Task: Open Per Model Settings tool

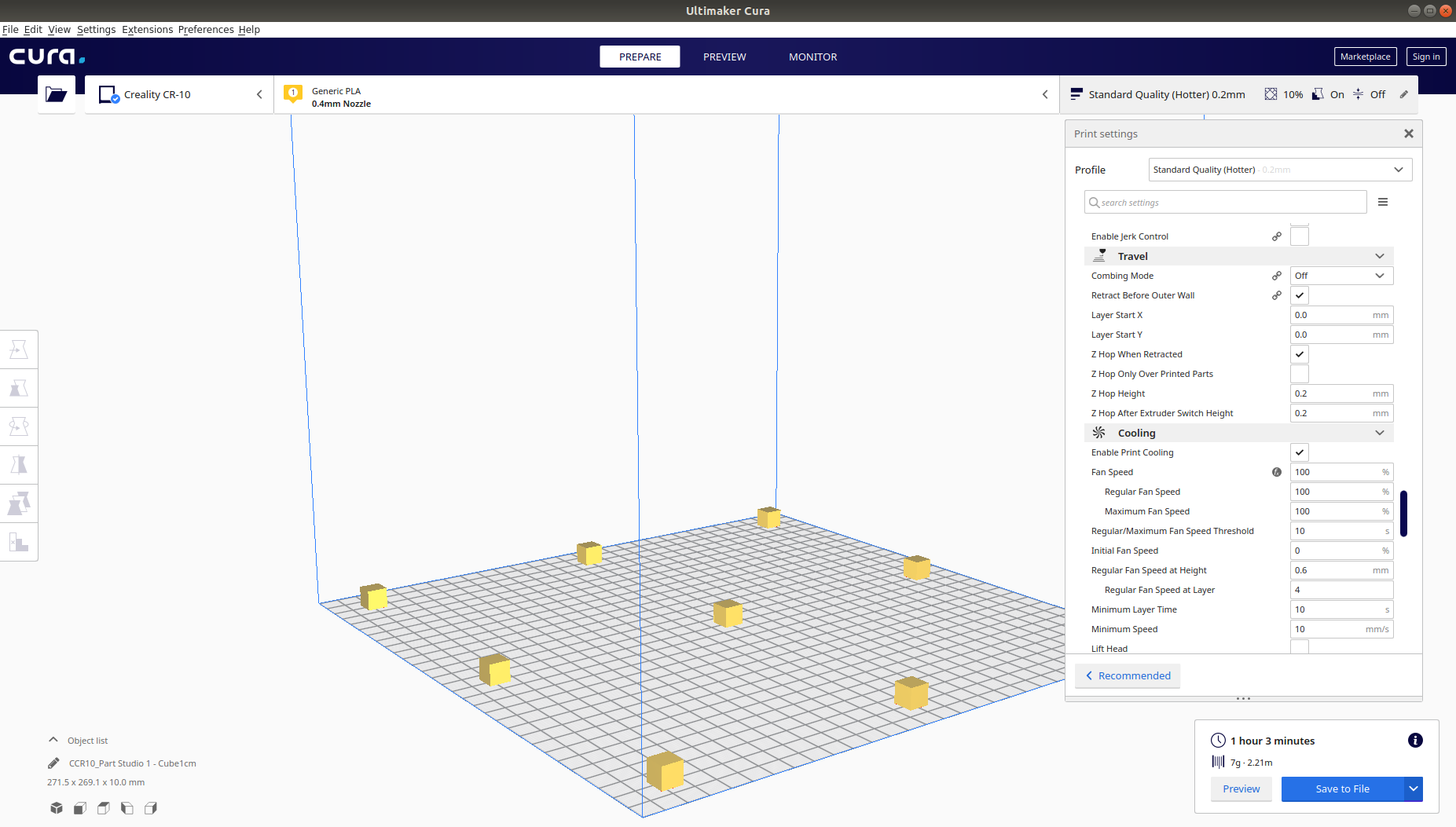Action: pyautogui.click(x=19, y=503)
